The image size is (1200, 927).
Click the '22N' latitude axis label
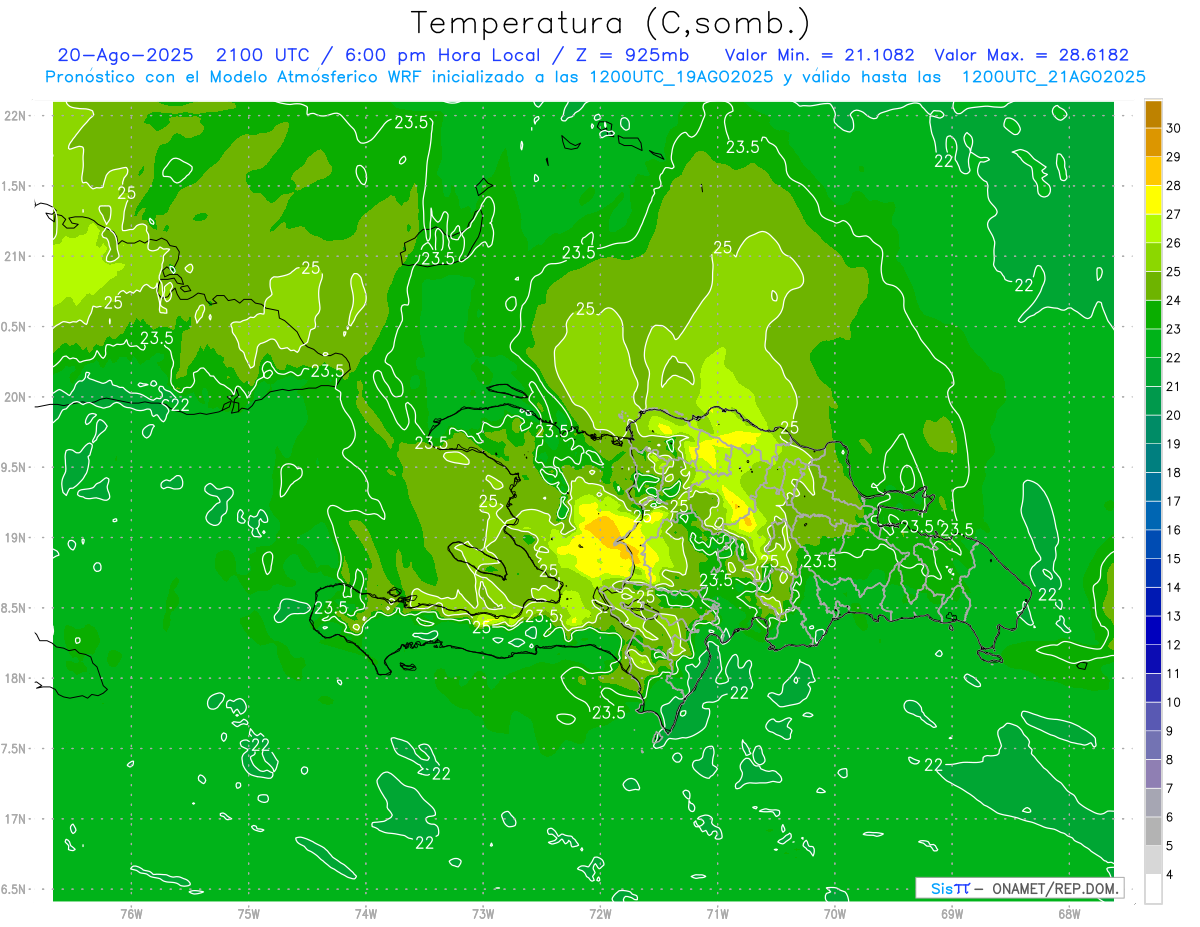tap(15, 116)
